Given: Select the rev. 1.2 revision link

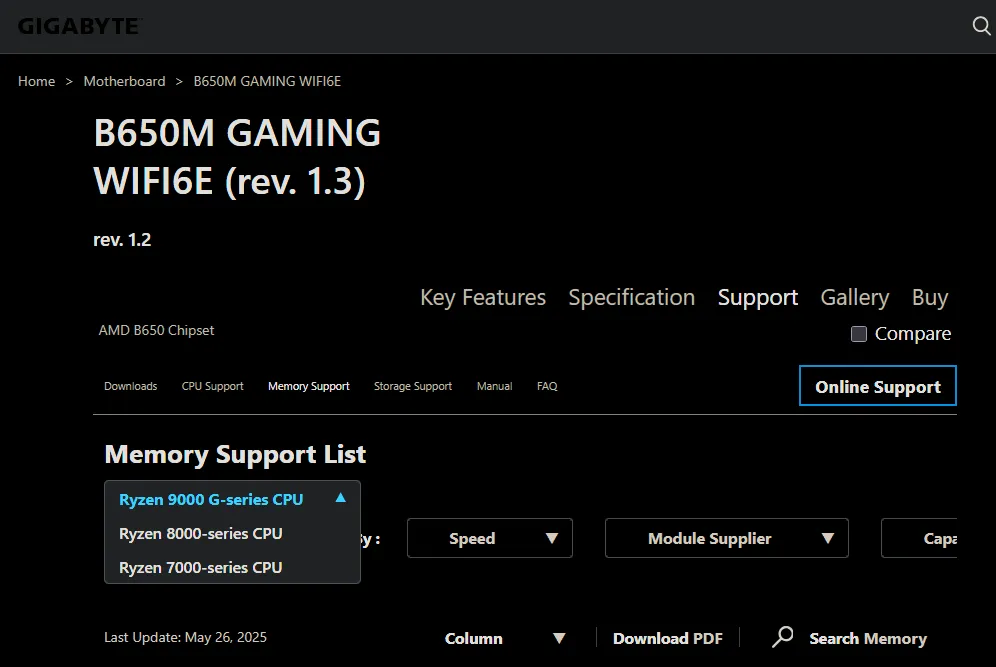Looking at the screenshot, I should click(x=122, y=239).
